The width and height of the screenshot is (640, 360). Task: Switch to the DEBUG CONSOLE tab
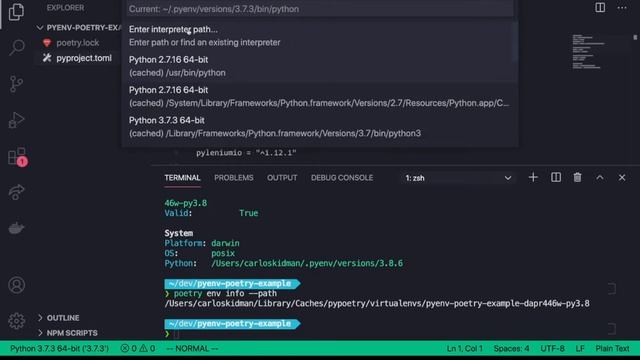[x=342, y=178]
